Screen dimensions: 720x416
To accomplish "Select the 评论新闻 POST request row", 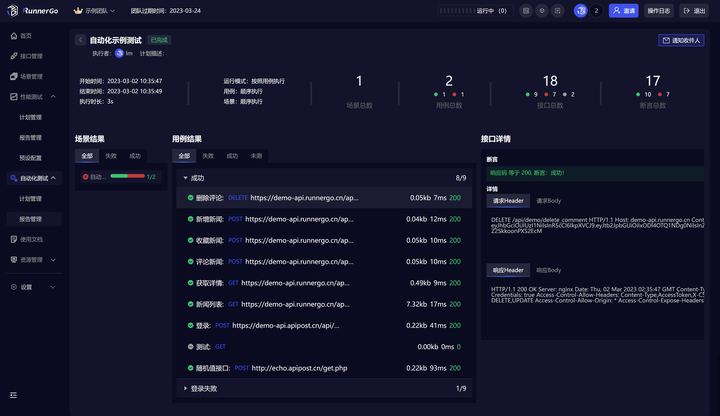I will tap(324, 262).
